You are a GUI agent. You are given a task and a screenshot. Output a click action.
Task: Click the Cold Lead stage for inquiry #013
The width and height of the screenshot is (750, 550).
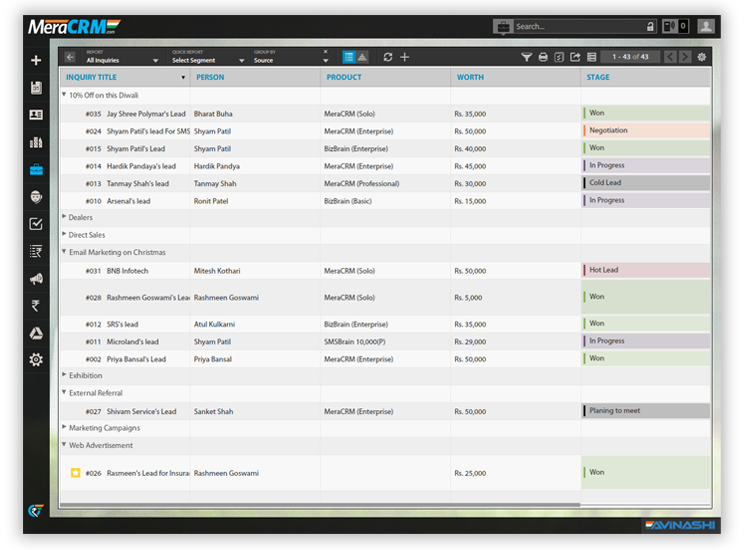[646, 183]
